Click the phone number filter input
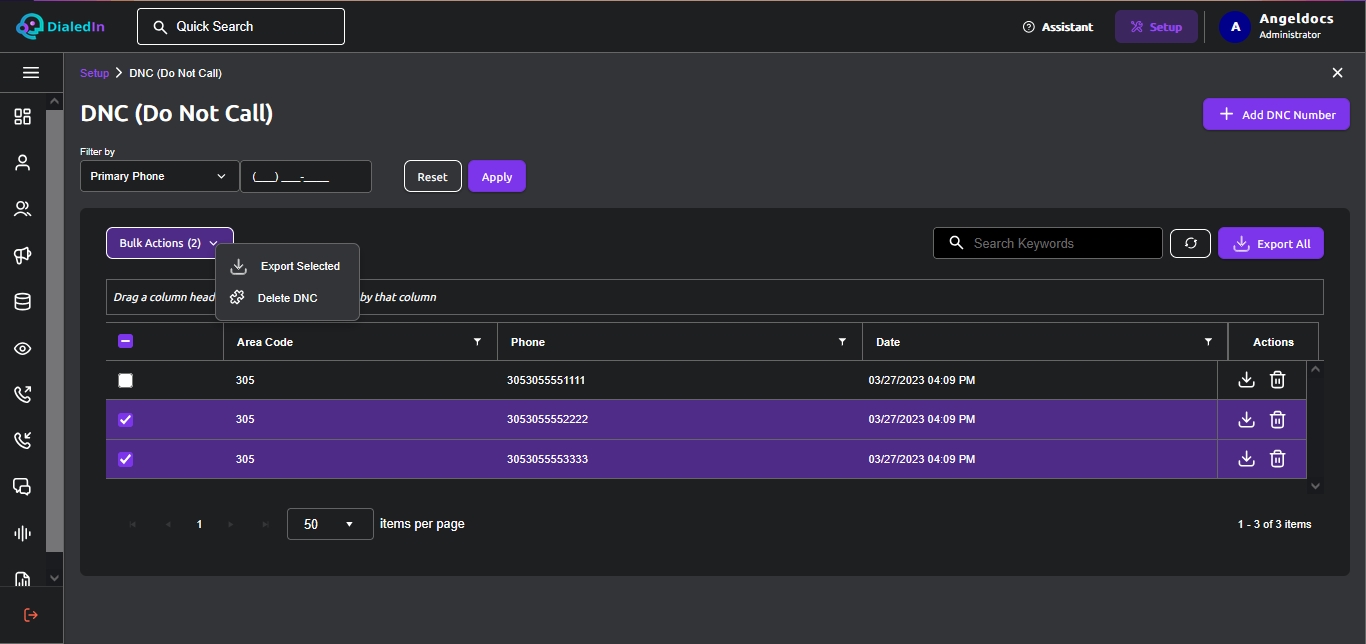 (306, 176)
